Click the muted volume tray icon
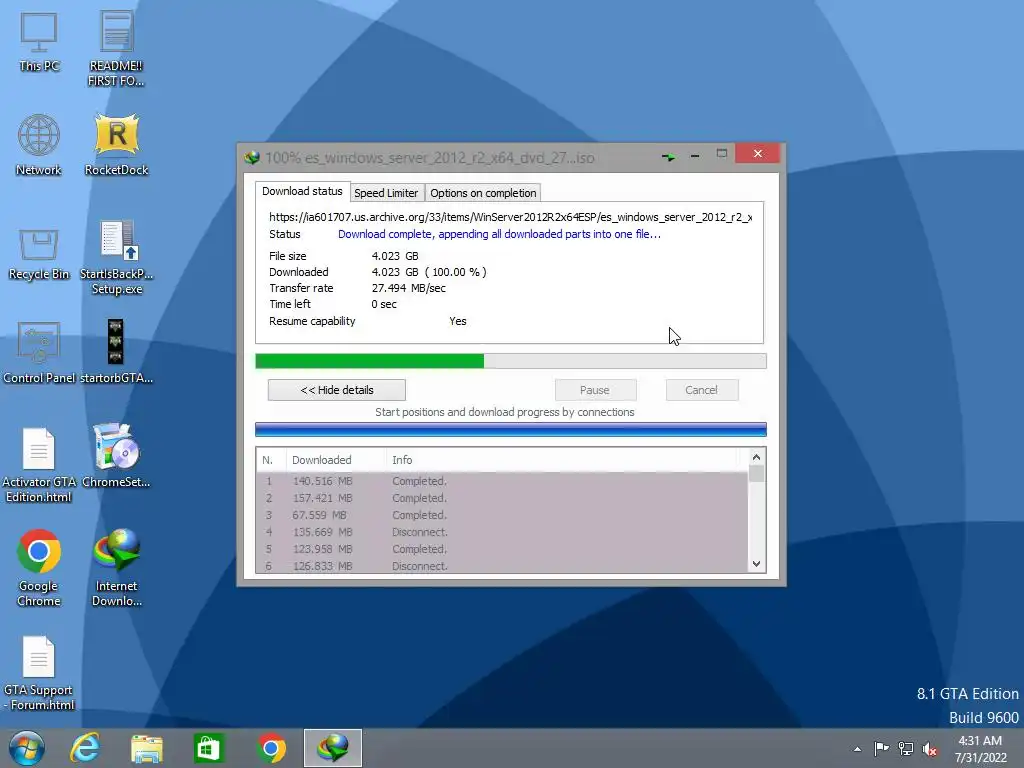1024x768 pixels. point(929,749)
